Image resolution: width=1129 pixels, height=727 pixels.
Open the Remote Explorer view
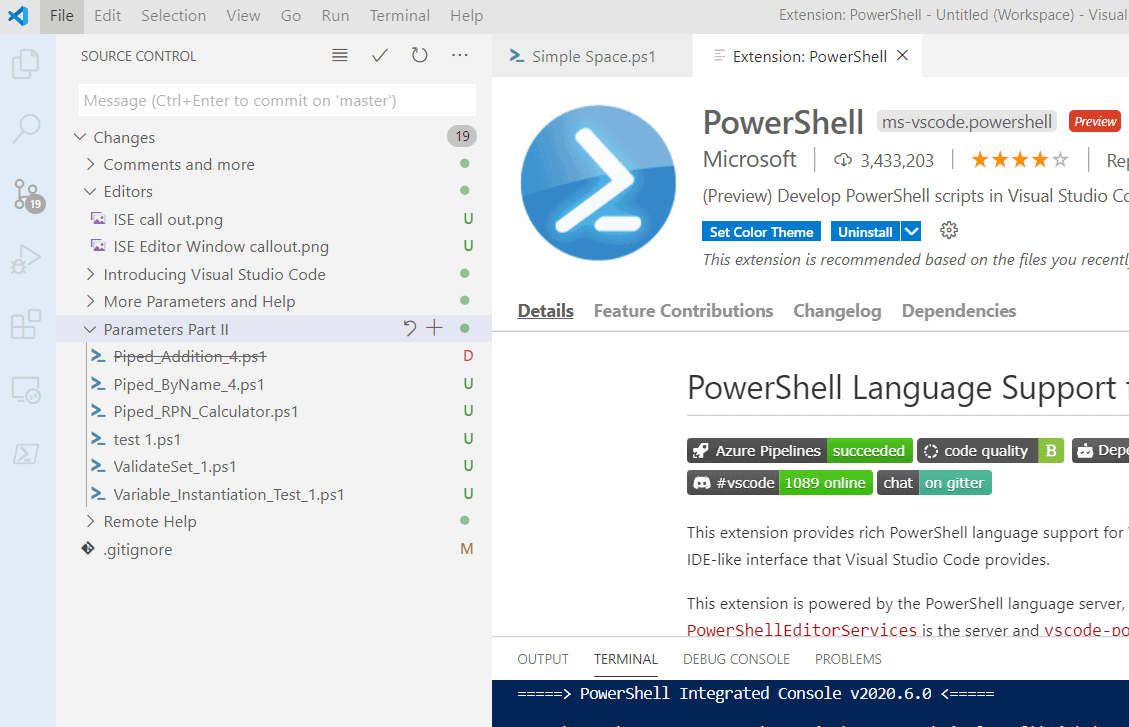(27, 389)
